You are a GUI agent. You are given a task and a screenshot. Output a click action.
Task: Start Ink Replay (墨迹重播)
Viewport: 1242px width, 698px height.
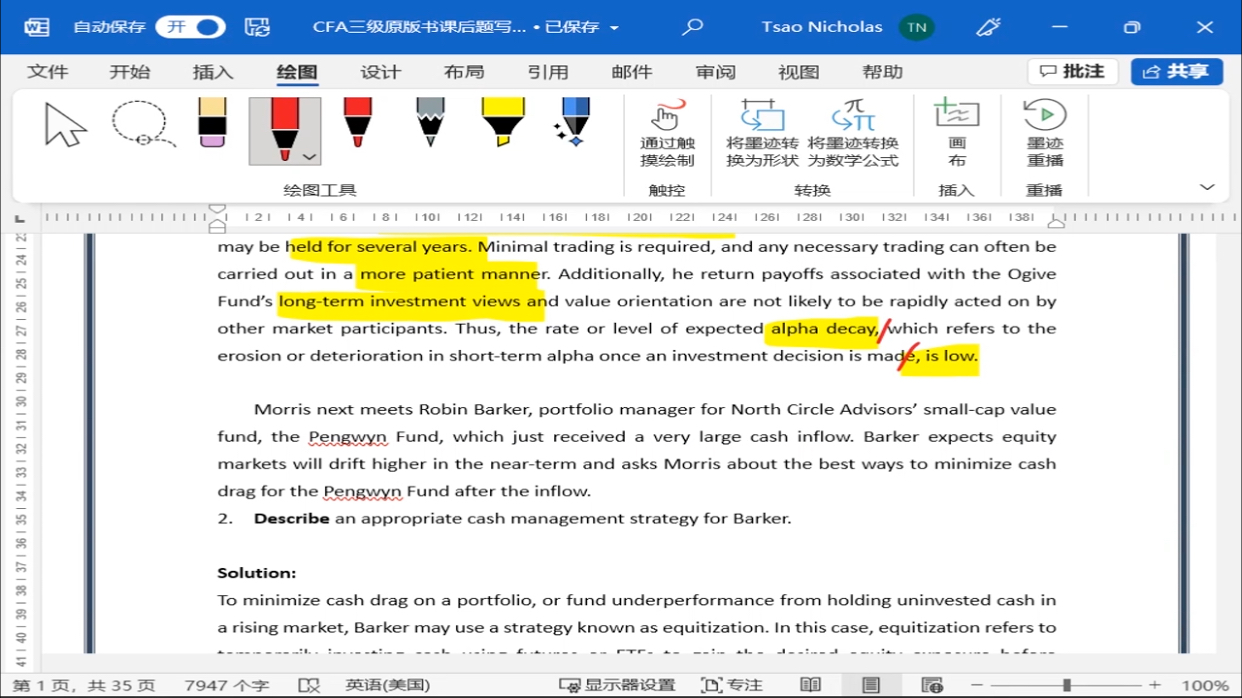pos(1045,133)
